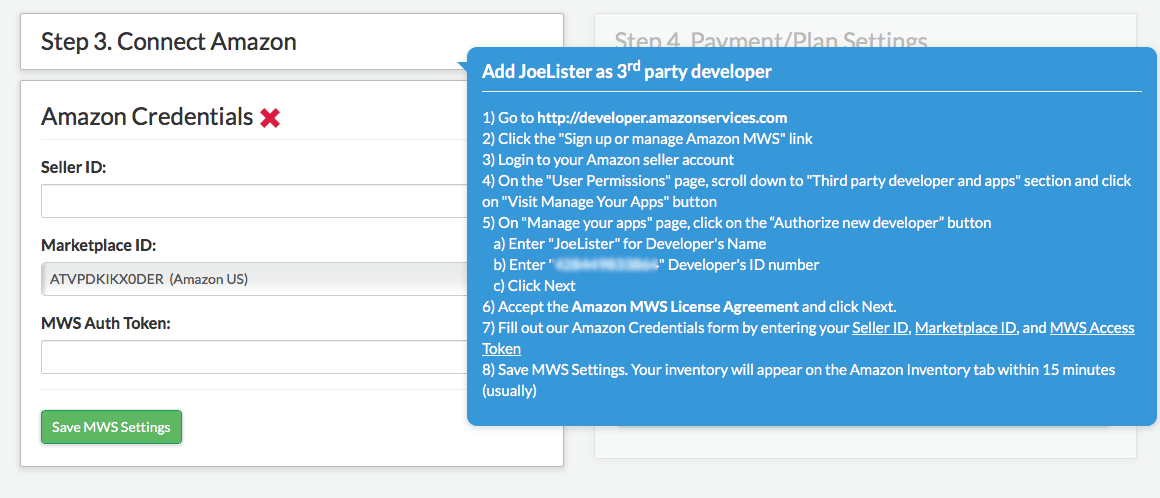Click the step 8 Save MWS Settings instruction

click(x=798, y=380)
